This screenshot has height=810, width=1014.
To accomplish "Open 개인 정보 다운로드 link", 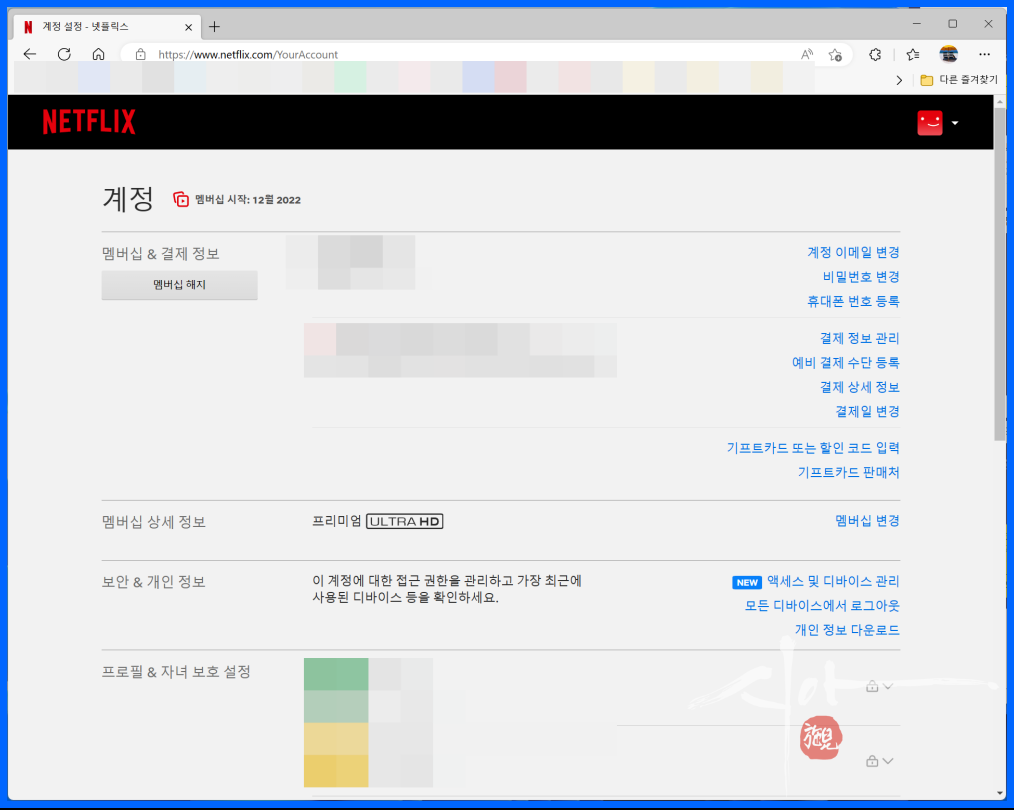I will pos(847,630).
